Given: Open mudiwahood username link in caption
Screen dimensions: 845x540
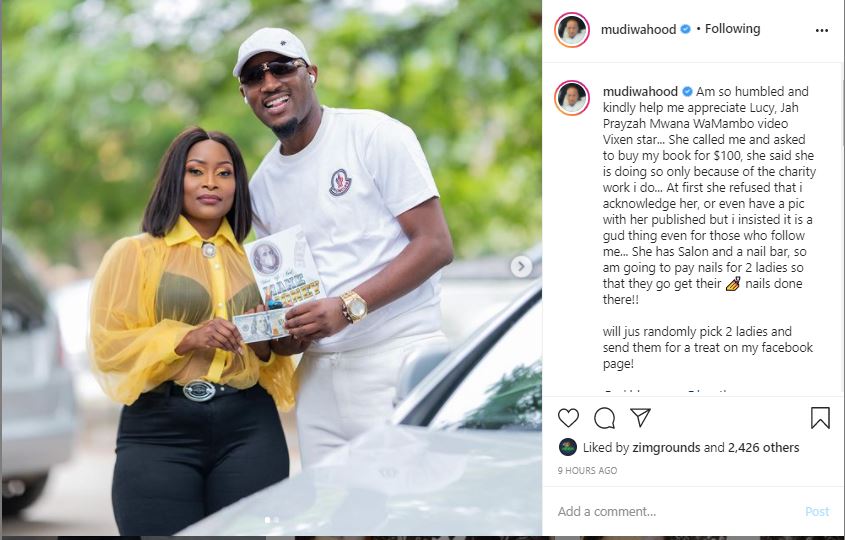Looking at the screenshot, I should pyautogui.click(x=640, y=91).
